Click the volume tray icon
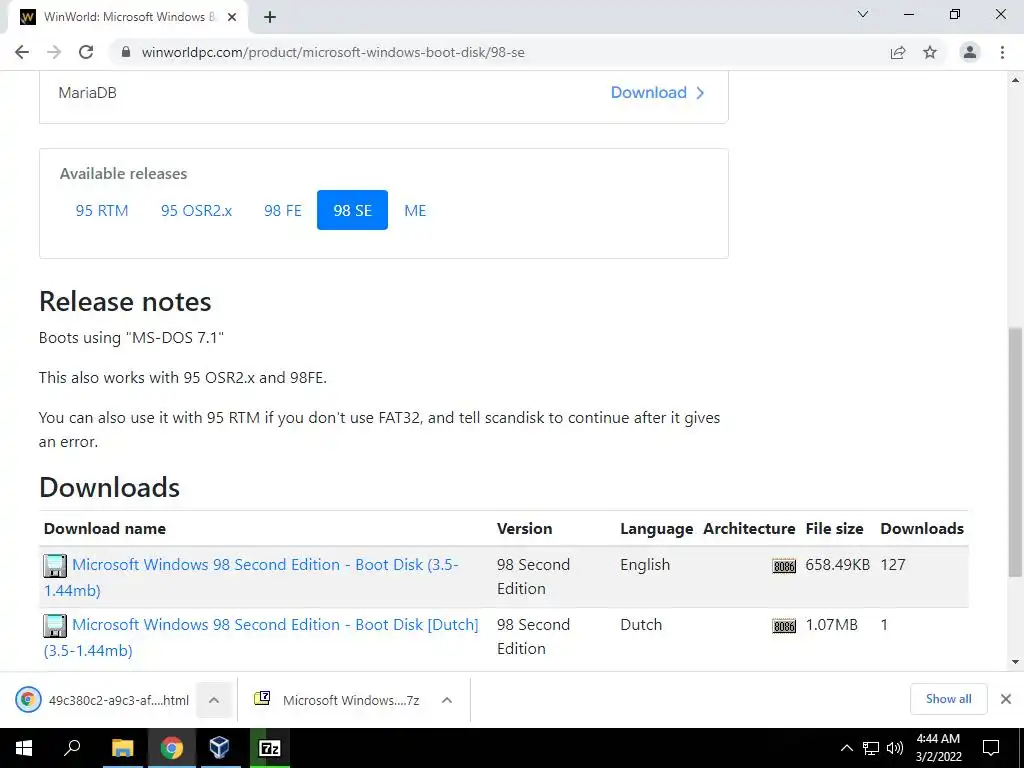The width and height of the screenshot is (1024, 768). [x=895, y=748]
